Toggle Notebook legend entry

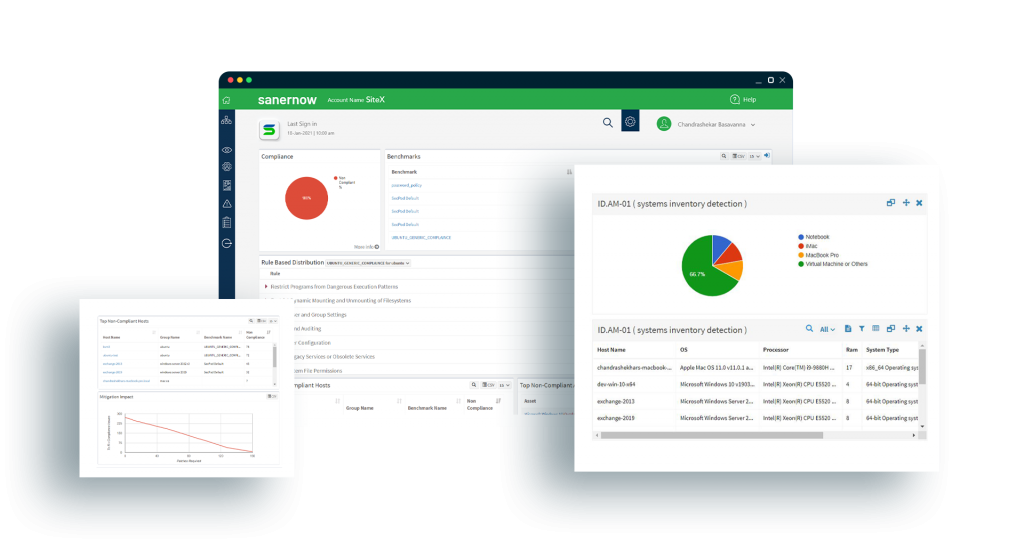tap(813, 237)
